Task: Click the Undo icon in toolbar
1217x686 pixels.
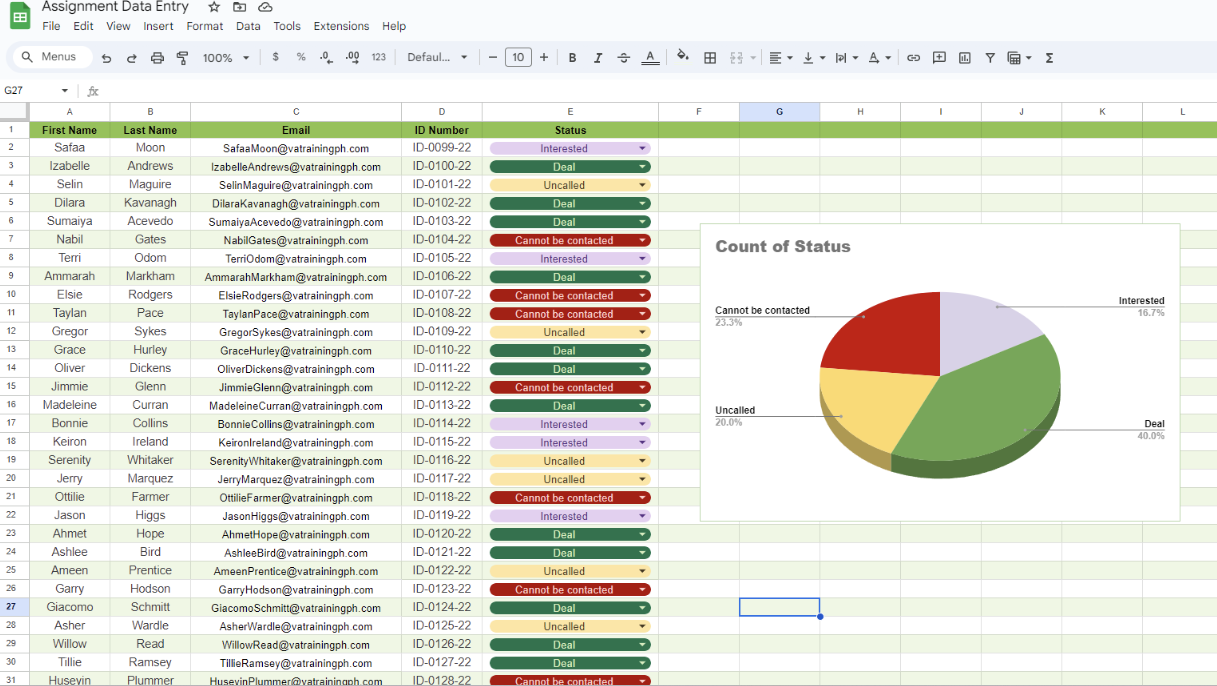Action: click(107, 58)
